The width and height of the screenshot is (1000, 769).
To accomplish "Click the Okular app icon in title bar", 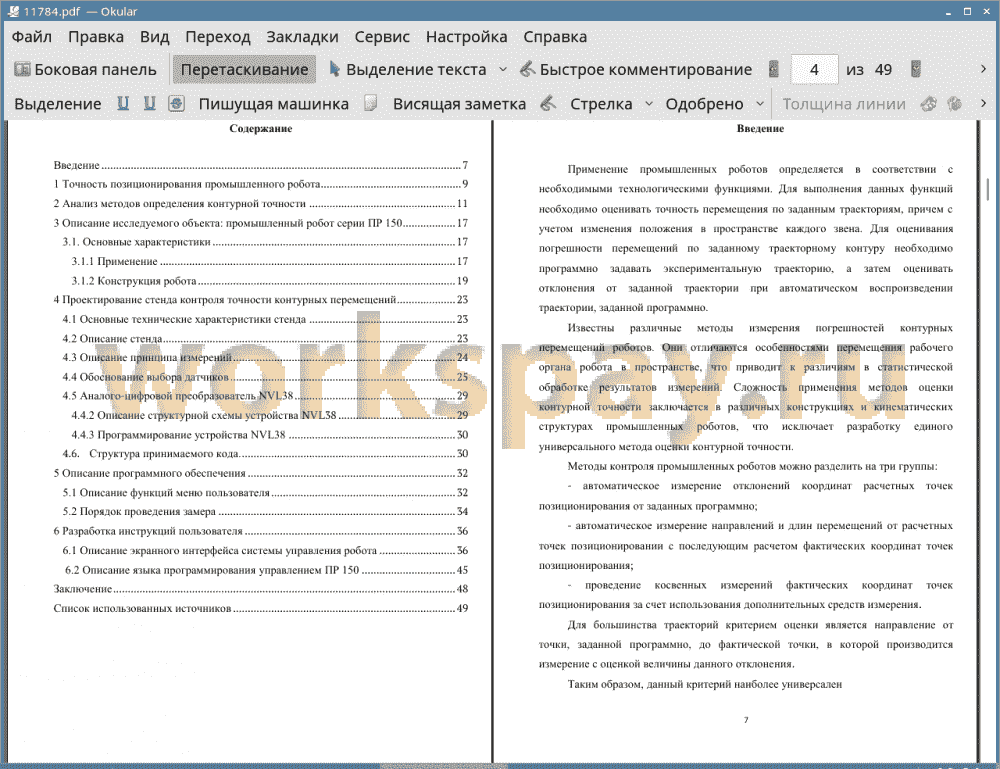I will click(13, 11).
